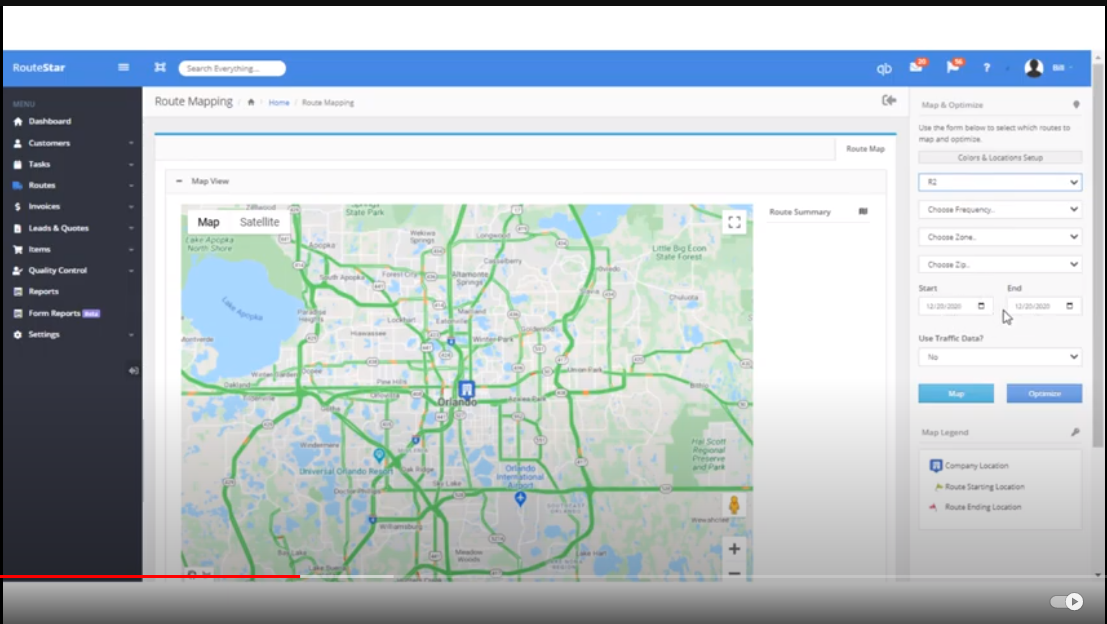Switch to the Satellite map view
Viewport: 1107px width, 624px height.
pyautogui.click(x=259, y=222)
